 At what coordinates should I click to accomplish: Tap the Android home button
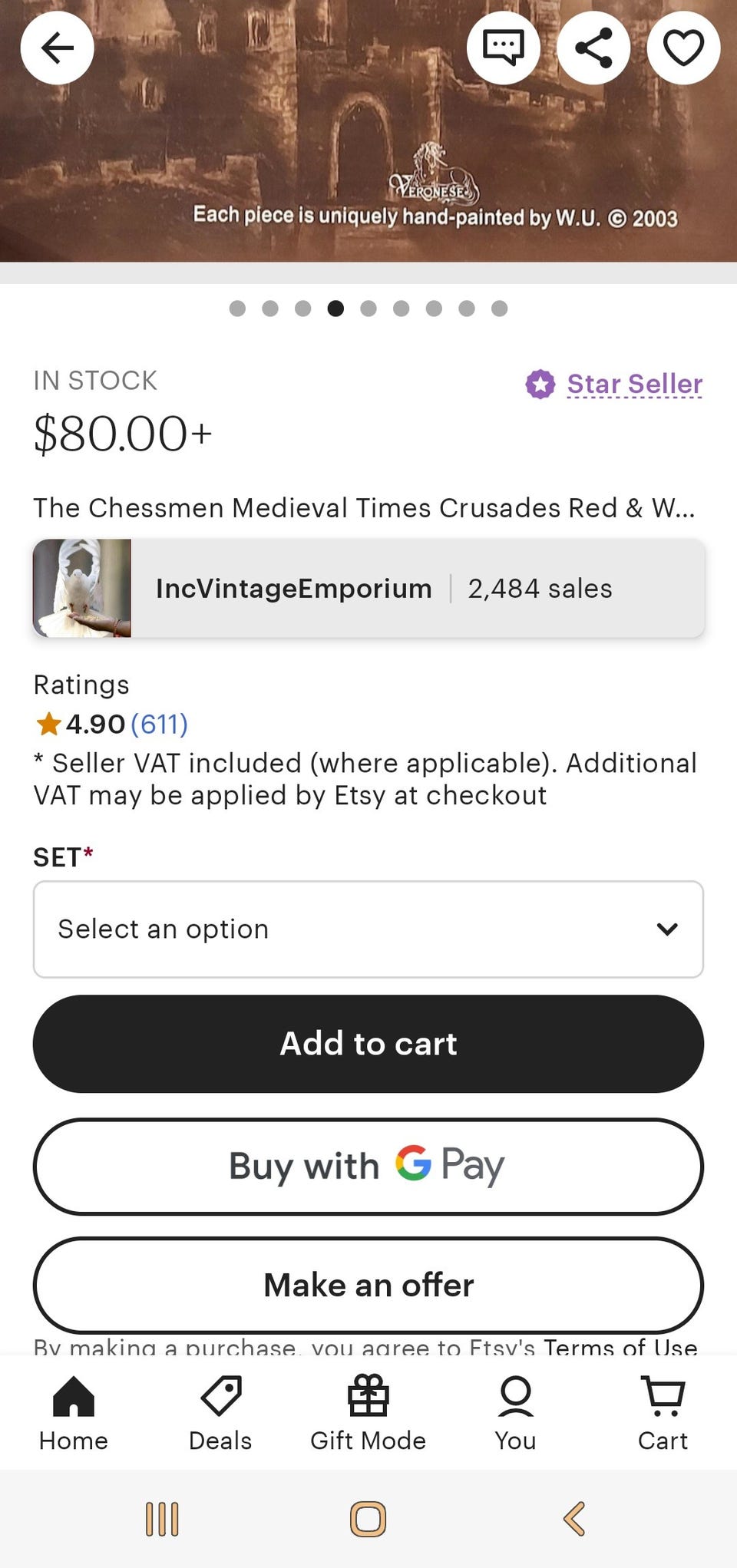click(368, 1519)
